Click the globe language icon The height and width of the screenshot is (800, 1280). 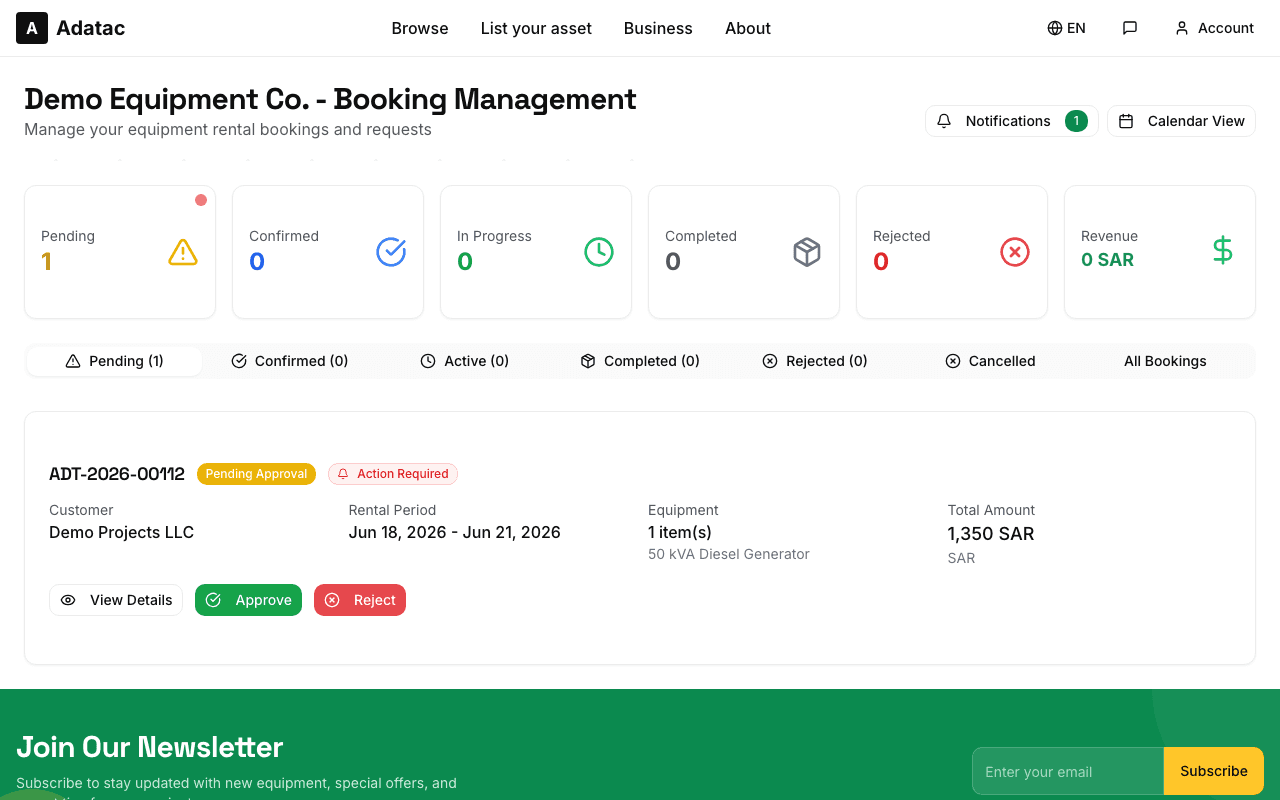coord(1055,28)
